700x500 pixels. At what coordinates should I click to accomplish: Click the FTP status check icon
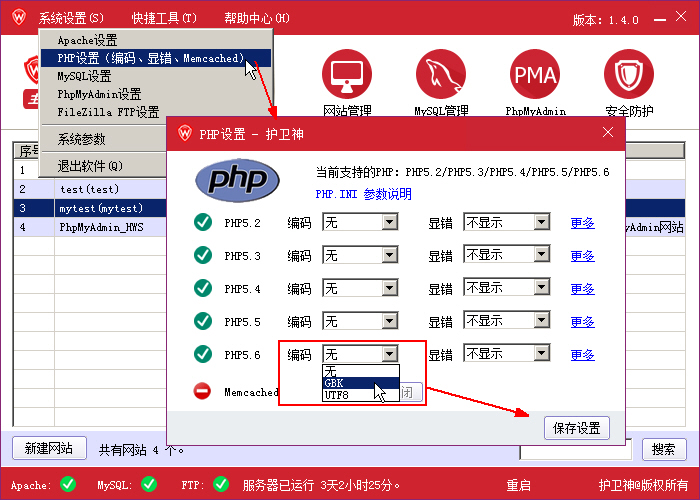pos(221,484)
